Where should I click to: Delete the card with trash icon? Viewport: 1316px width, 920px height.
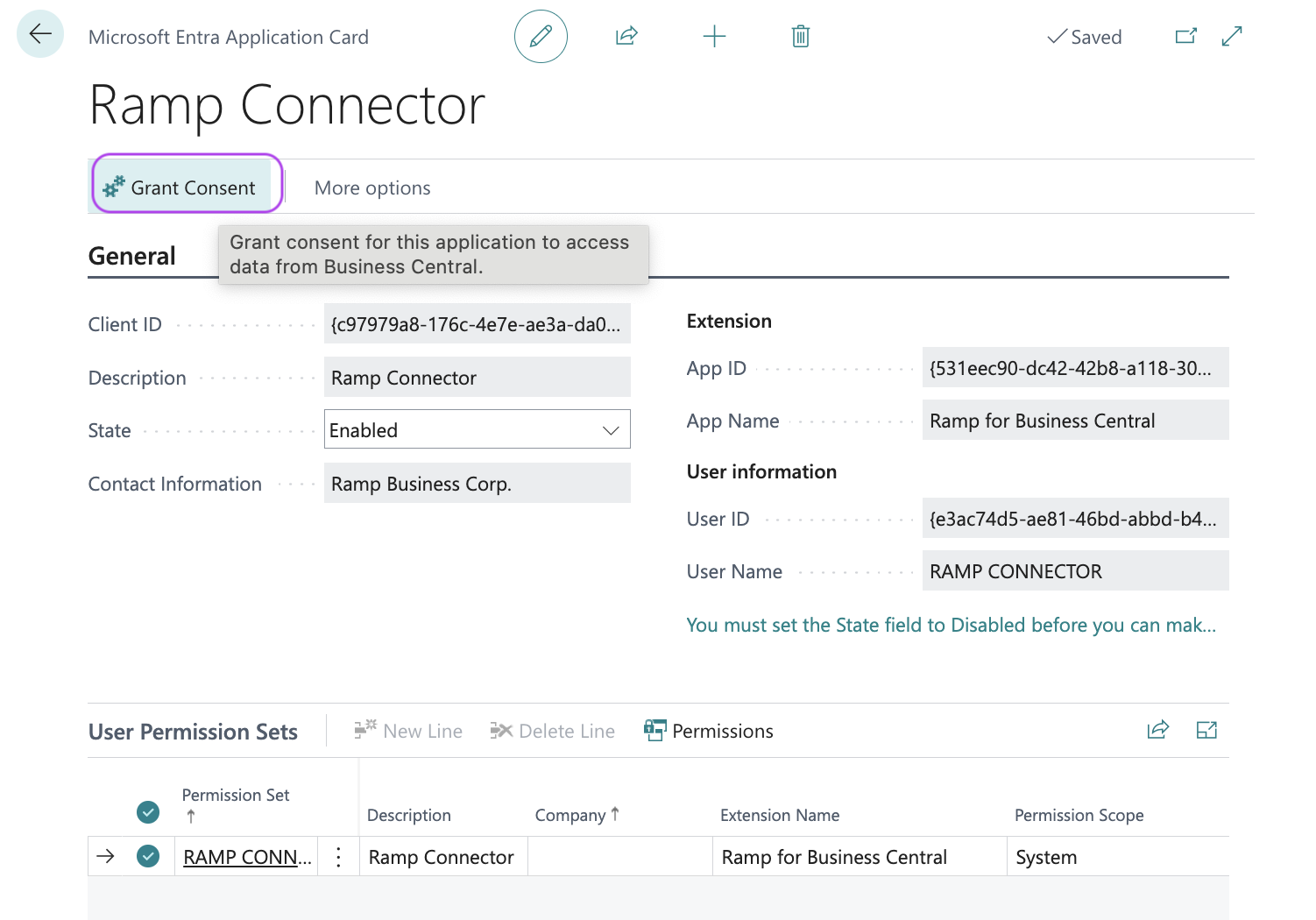coord(801,36)
